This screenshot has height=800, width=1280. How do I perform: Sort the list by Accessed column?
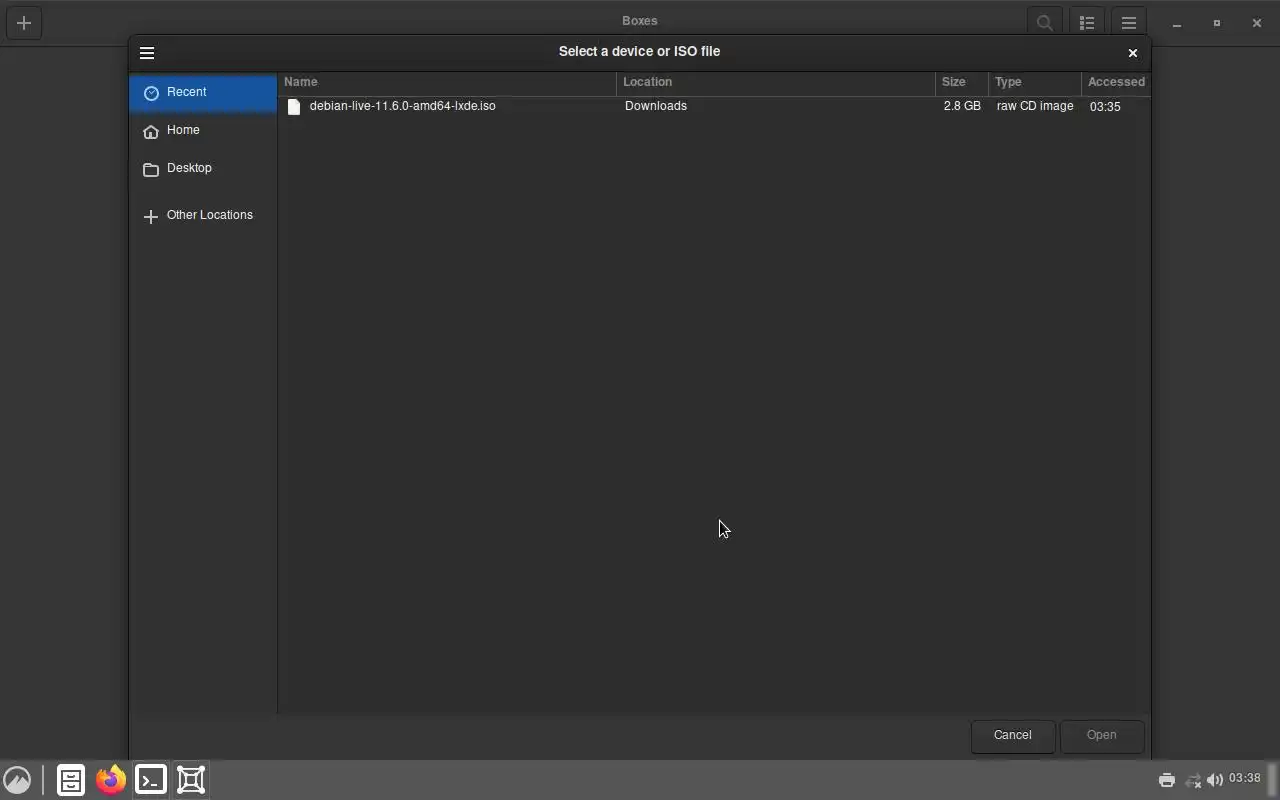[1116, 82]
